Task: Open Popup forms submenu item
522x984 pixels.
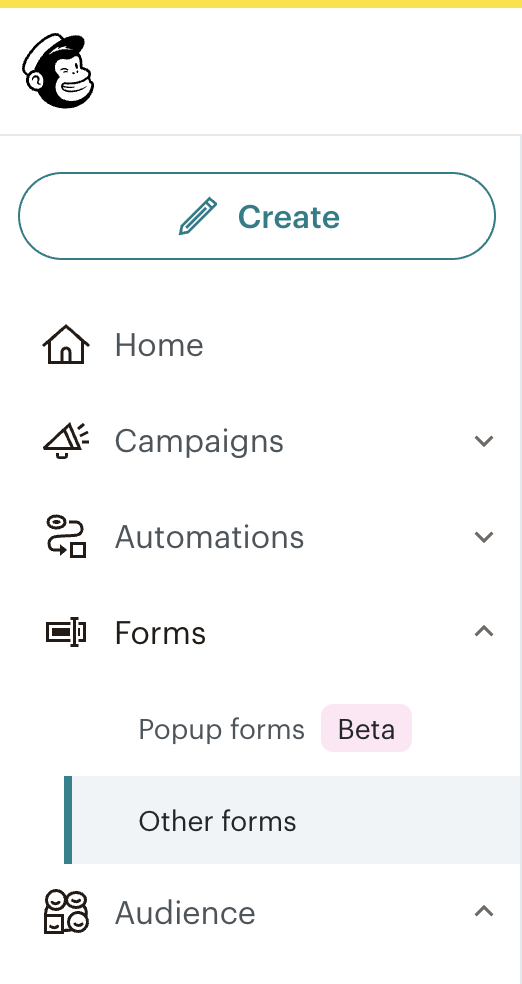Action: click(221, 729)
